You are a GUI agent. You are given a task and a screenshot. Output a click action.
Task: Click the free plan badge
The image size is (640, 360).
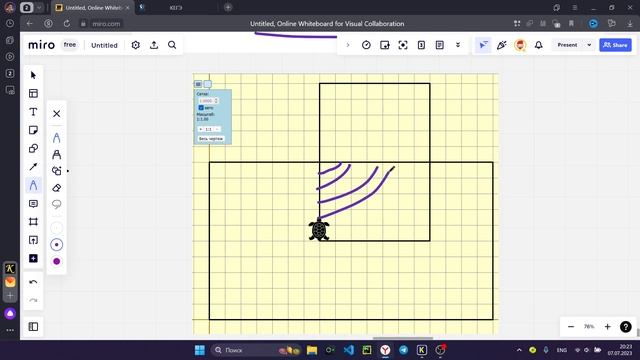pyautogui.click(x=70, y=45)
